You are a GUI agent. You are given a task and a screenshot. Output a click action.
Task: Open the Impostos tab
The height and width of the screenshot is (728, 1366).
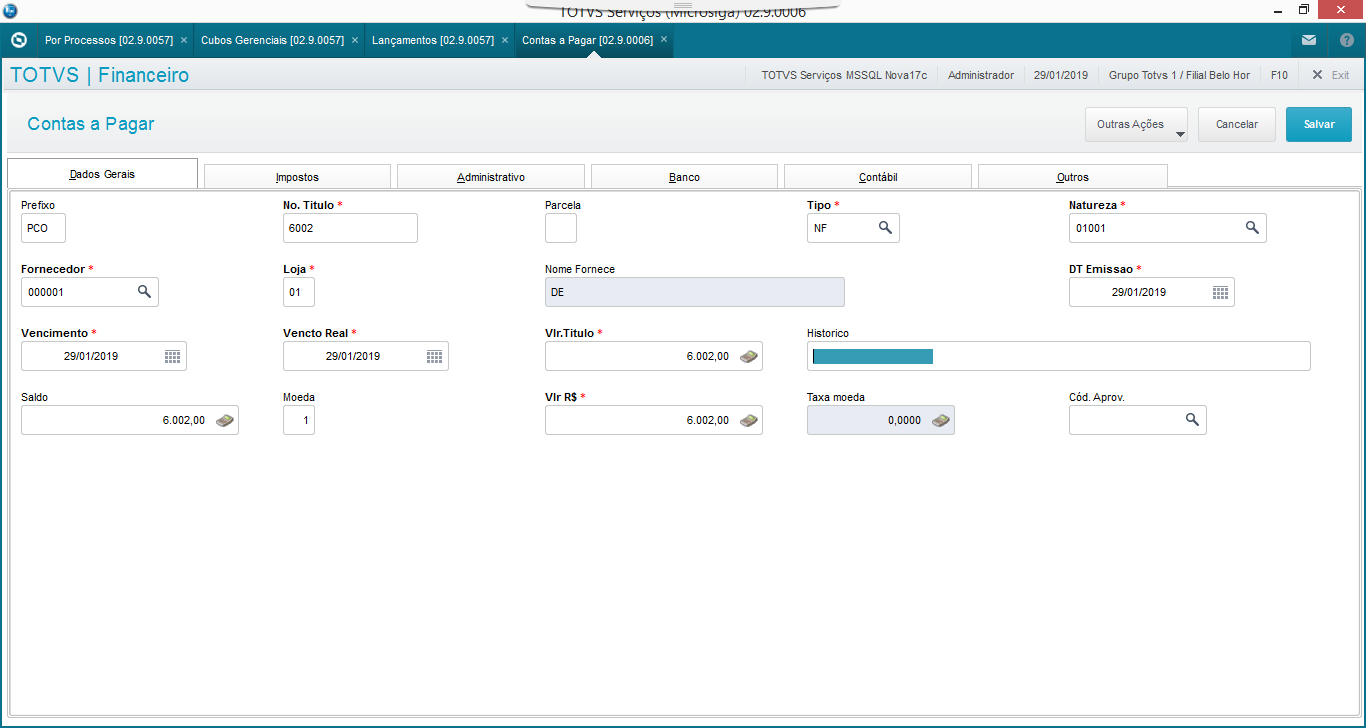(x=297, y=176)
